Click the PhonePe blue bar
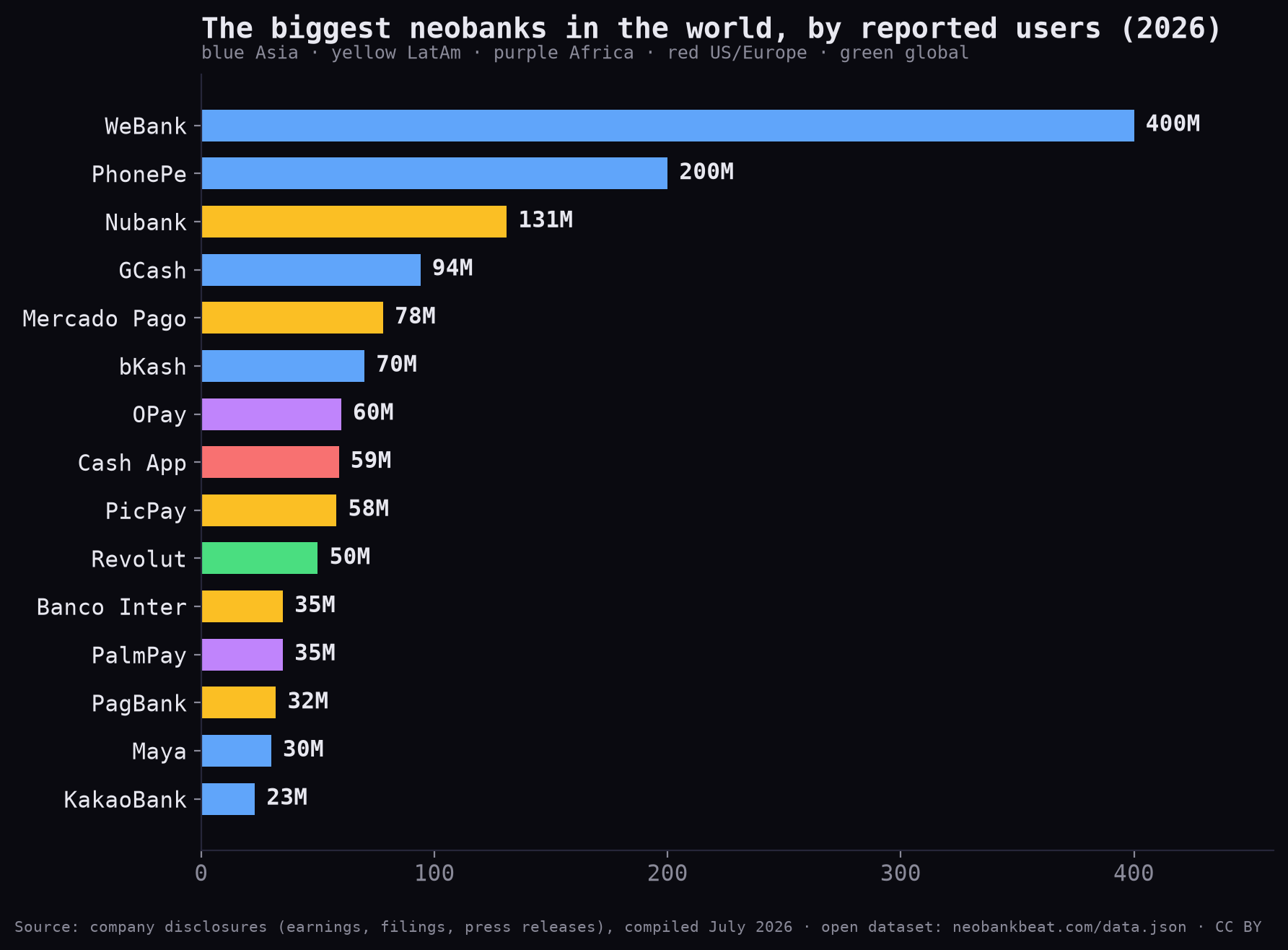This screenshot has width=1288, height=950. point(434,173)
